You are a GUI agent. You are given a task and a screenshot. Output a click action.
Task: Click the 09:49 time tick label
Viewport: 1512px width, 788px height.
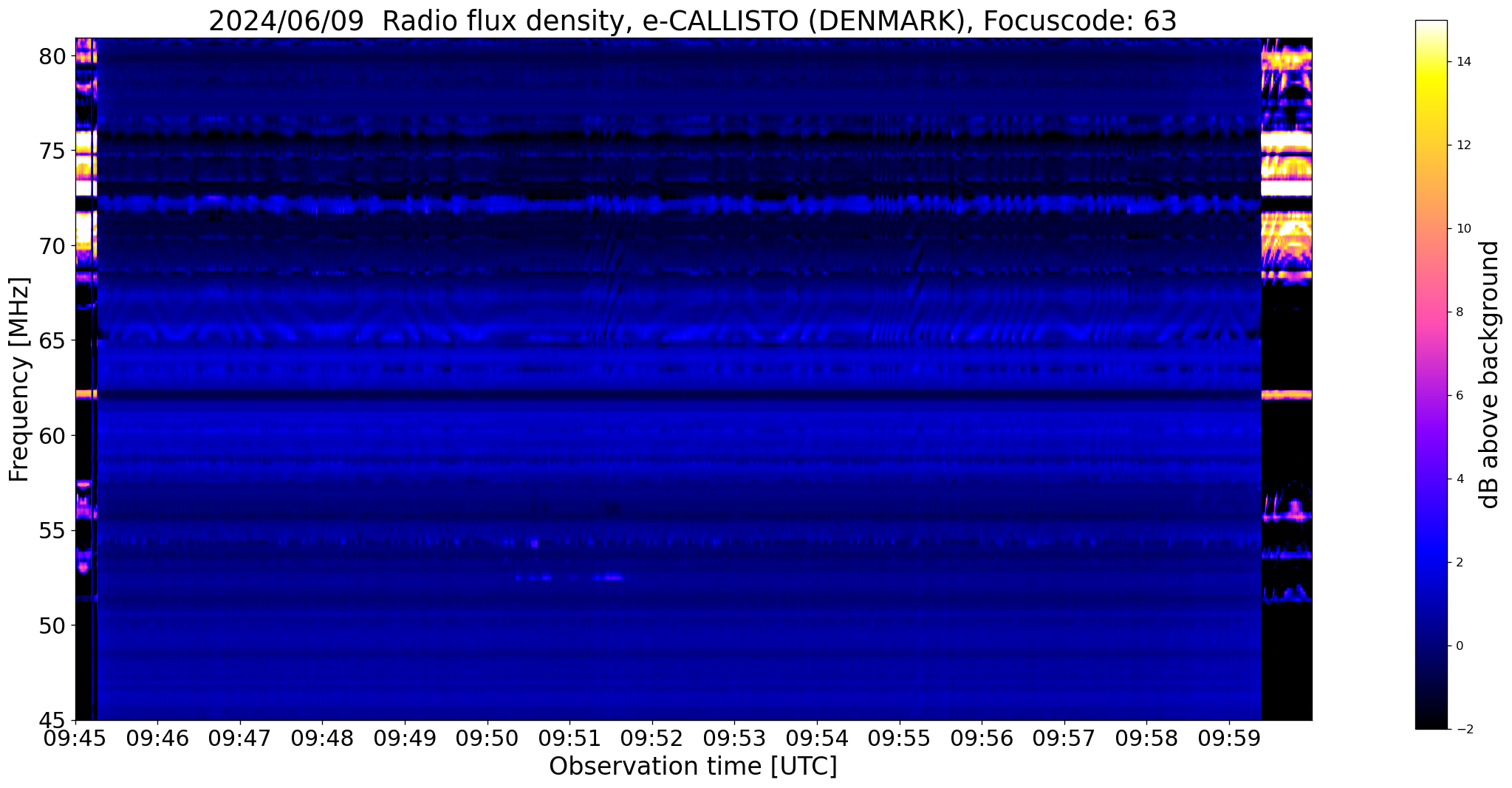tap(405, 737)
